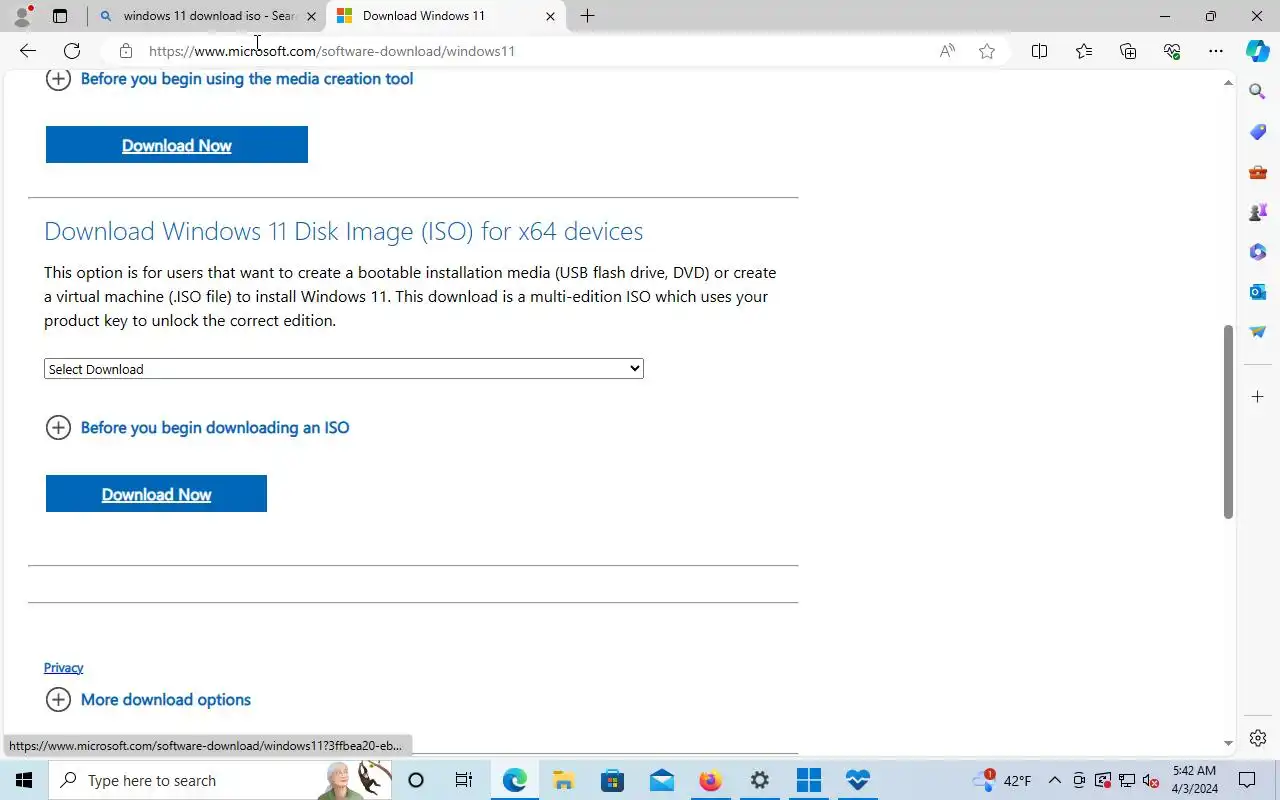Open Collections icon

pyautogui.click(x=1128, y=51)
